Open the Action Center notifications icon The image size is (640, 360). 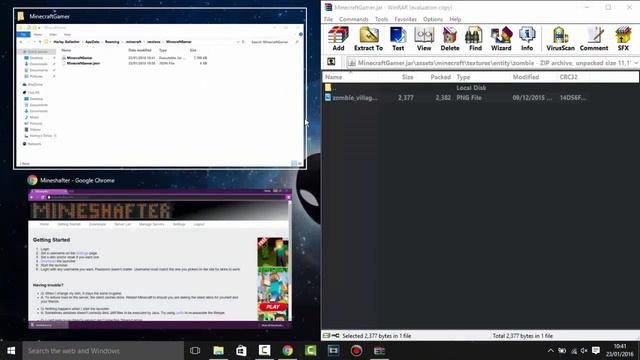point(596,351)
